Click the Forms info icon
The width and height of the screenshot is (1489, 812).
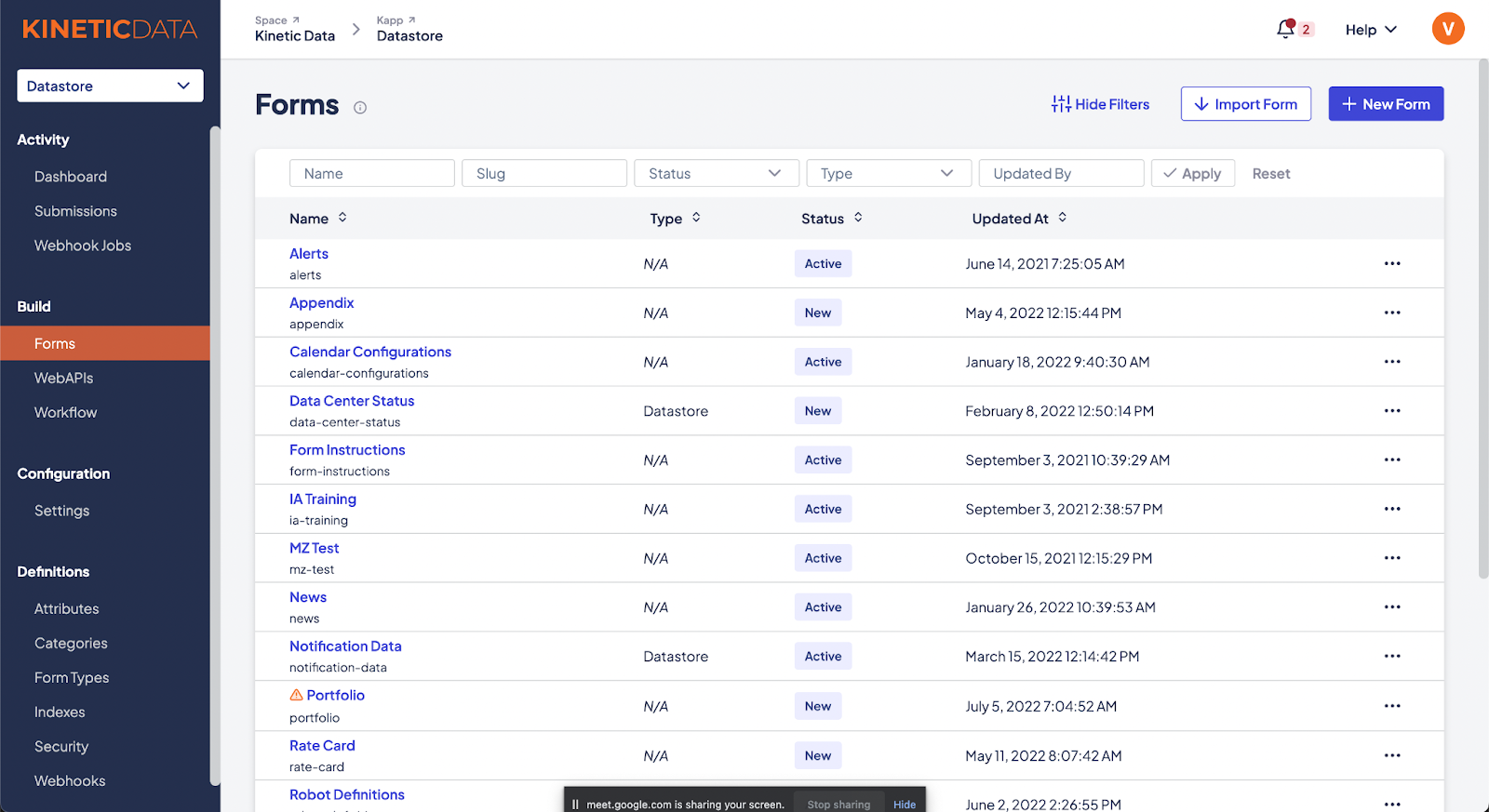[x=360, y=108]
